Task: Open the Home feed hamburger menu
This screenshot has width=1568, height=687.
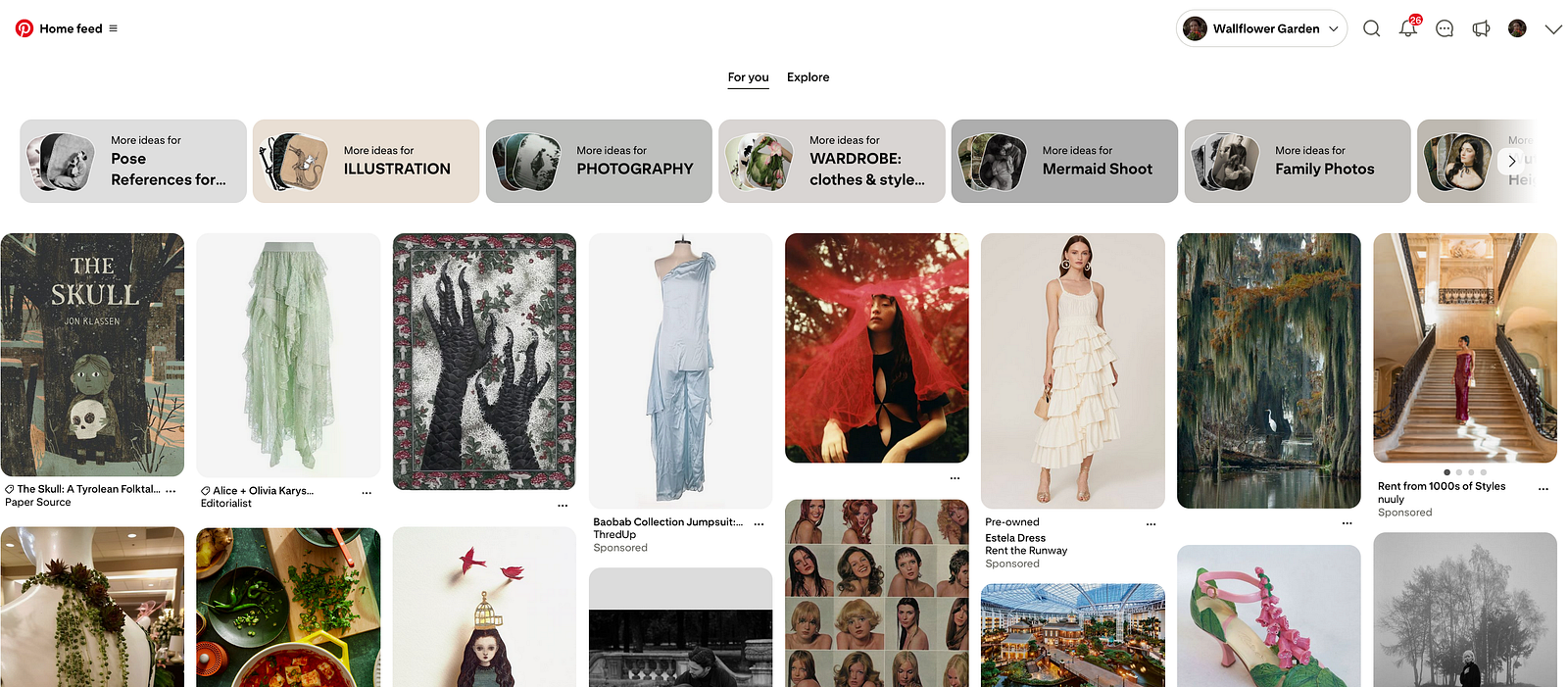Action: pos(114,28)
